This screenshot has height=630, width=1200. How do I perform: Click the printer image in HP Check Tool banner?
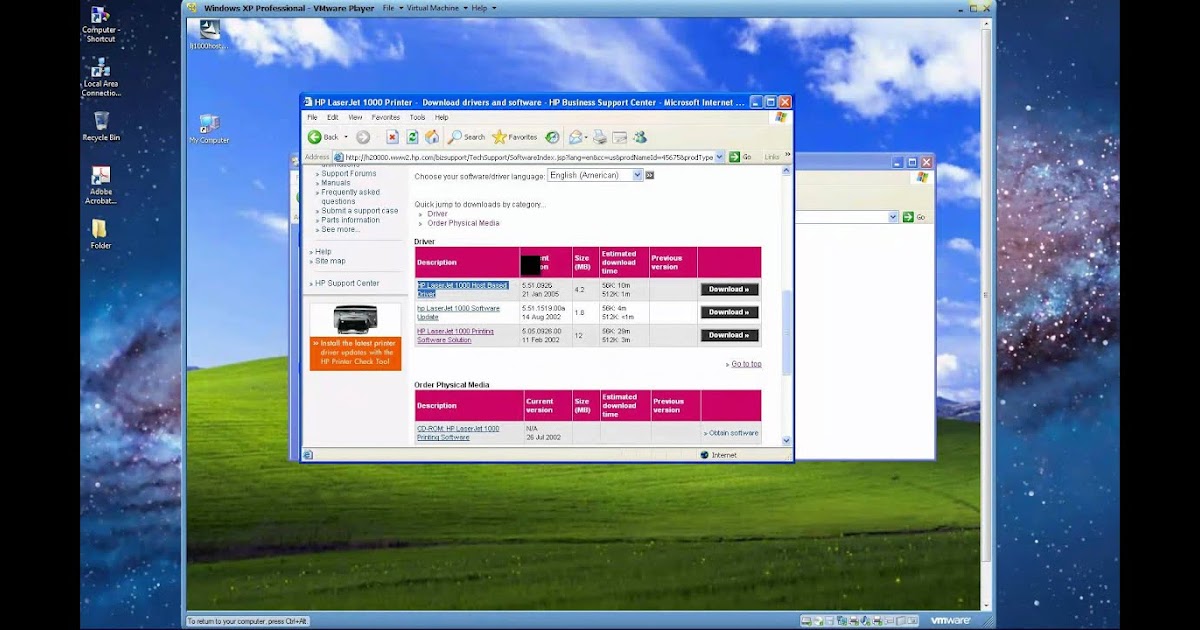[x=356, y=320]
